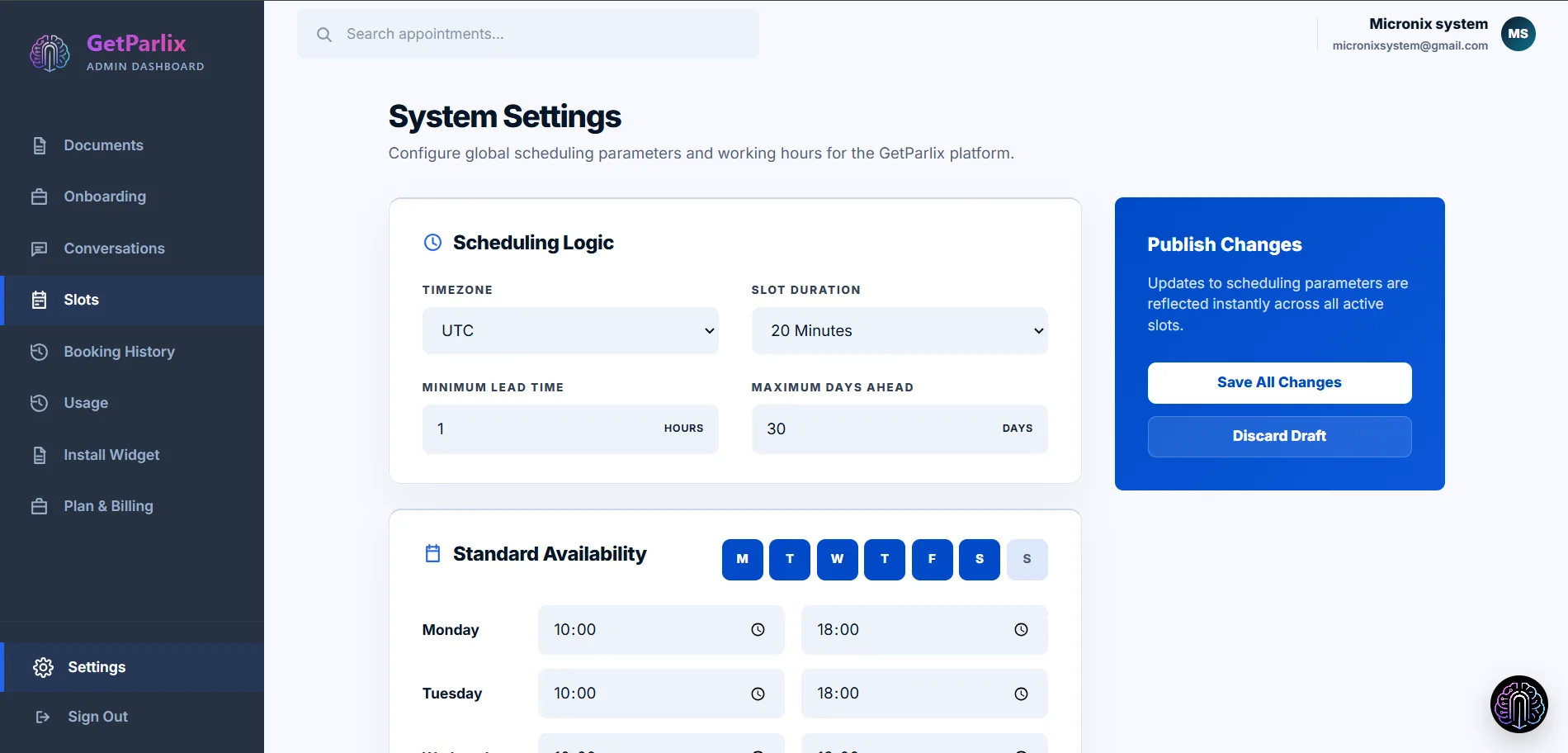The height and width of the screenshot is (753, 1568).
Task: Click the GetParlix brain logo icon
Action: click(50, 53)
